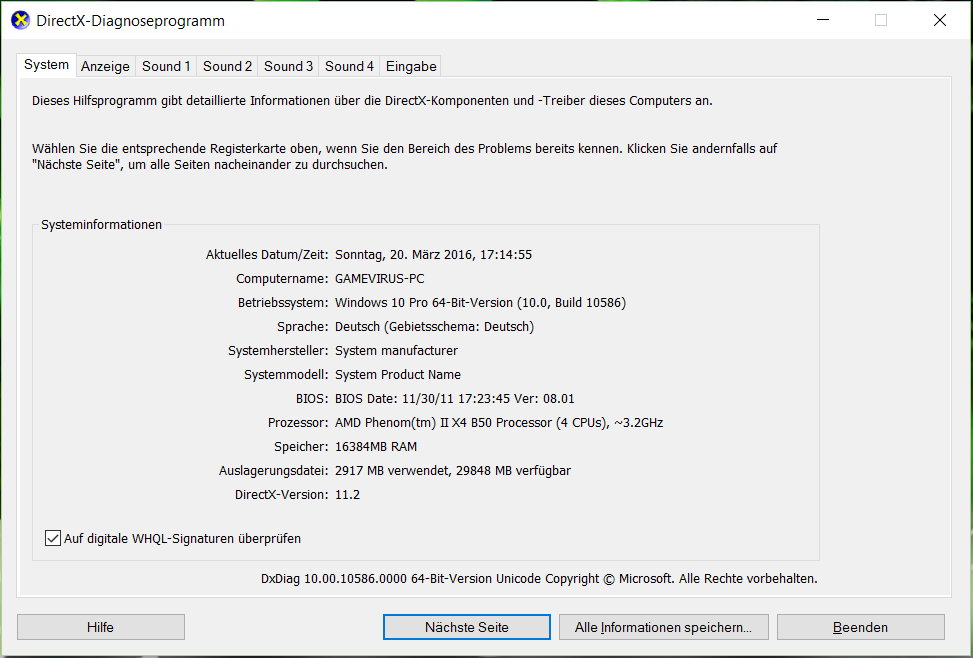Select the Sound 1 tab
Screen dimensions: 973x658
click(x=166, y=67)
